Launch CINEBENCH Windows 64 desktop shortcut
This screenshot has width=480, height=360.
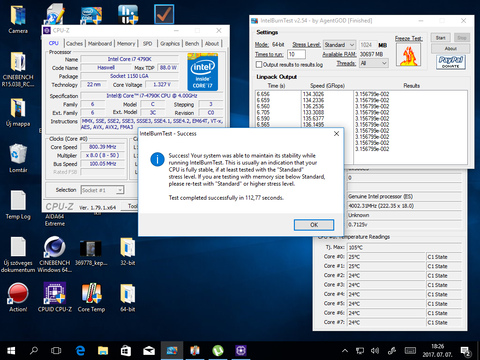point(55,248)
